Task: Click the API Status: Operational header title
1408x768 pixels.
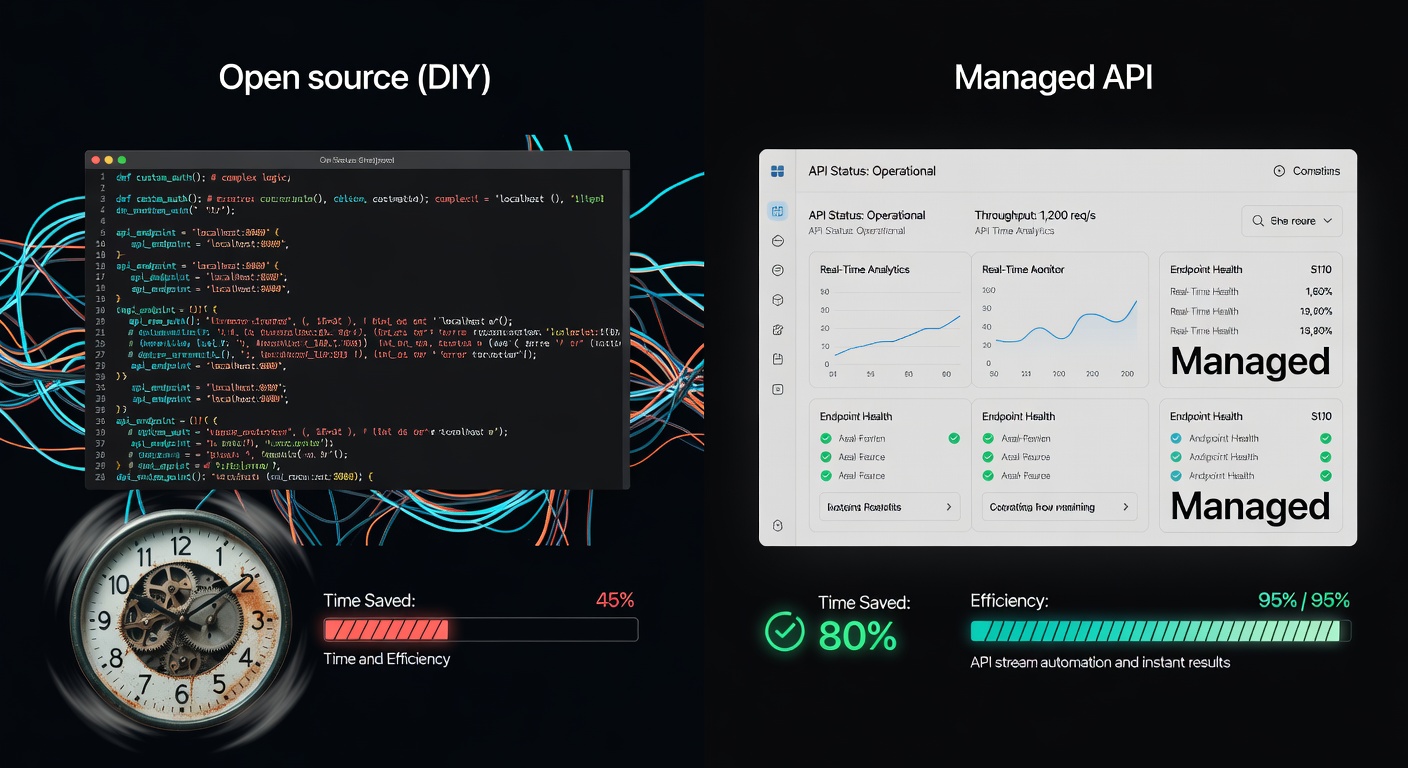Action: pos(871,171)
